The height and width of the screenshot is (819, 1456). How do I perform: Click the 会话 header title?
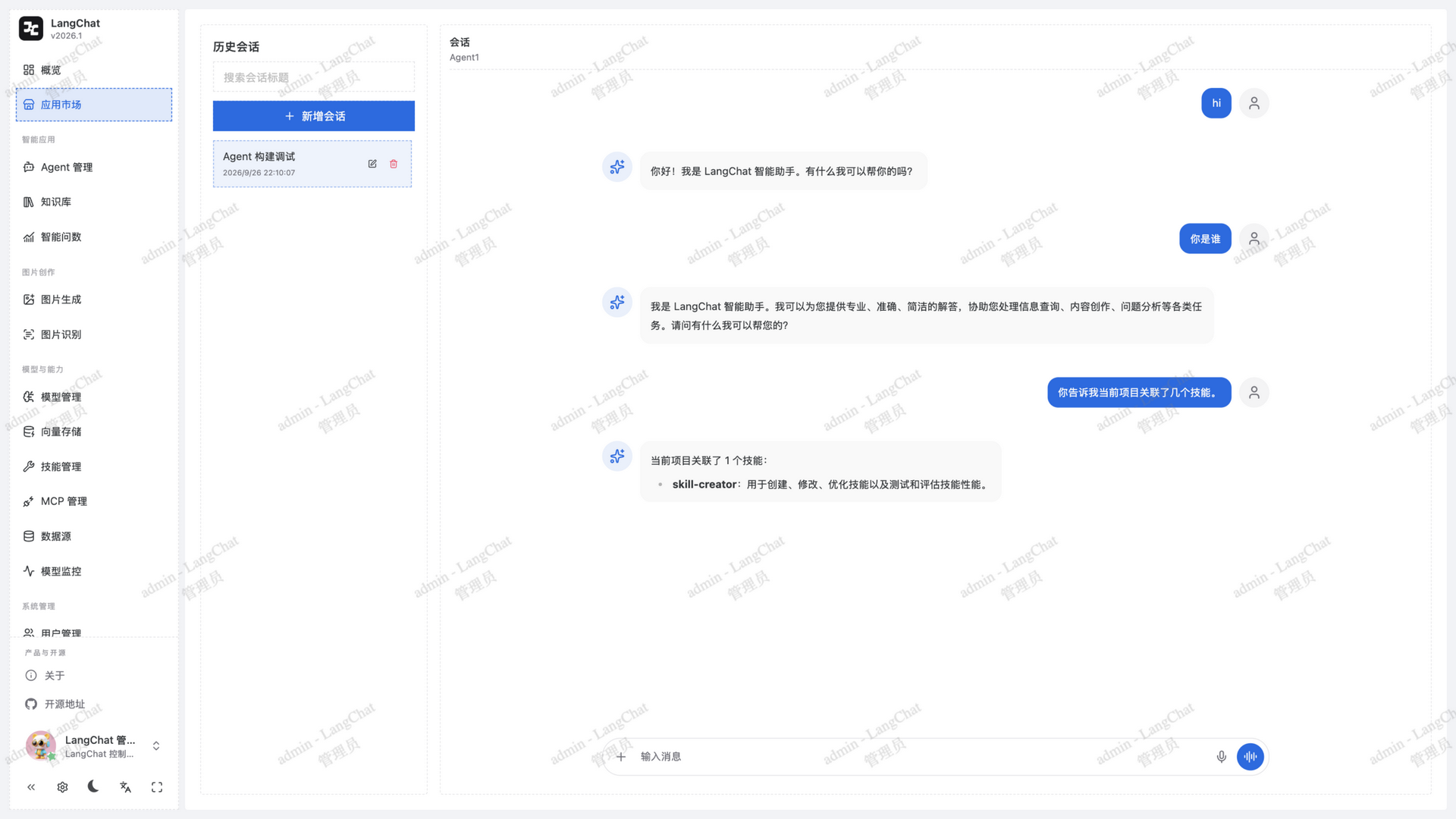pos(460,42)
